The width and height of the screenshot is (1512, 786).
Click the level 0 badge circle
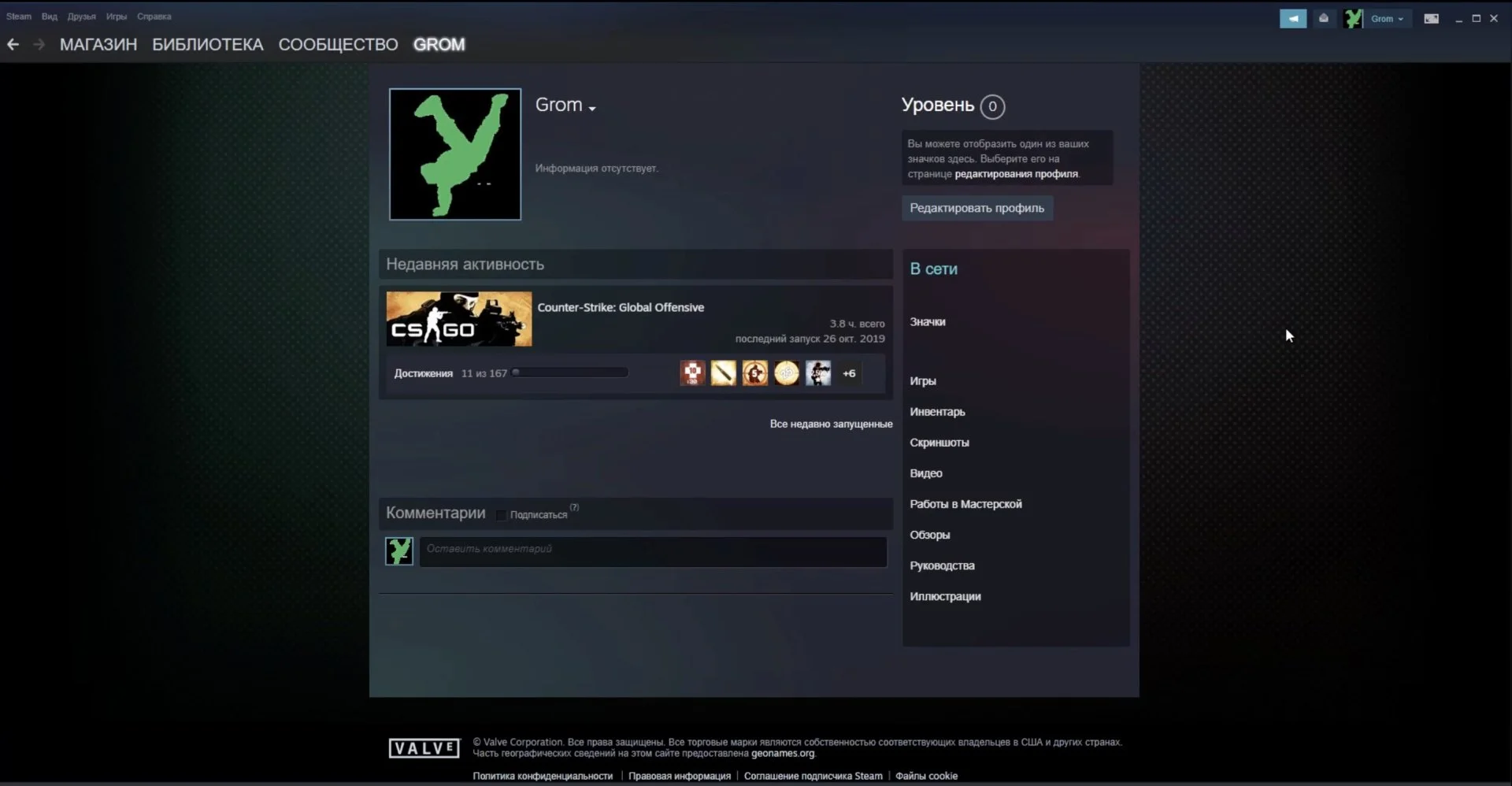(992, 106)
